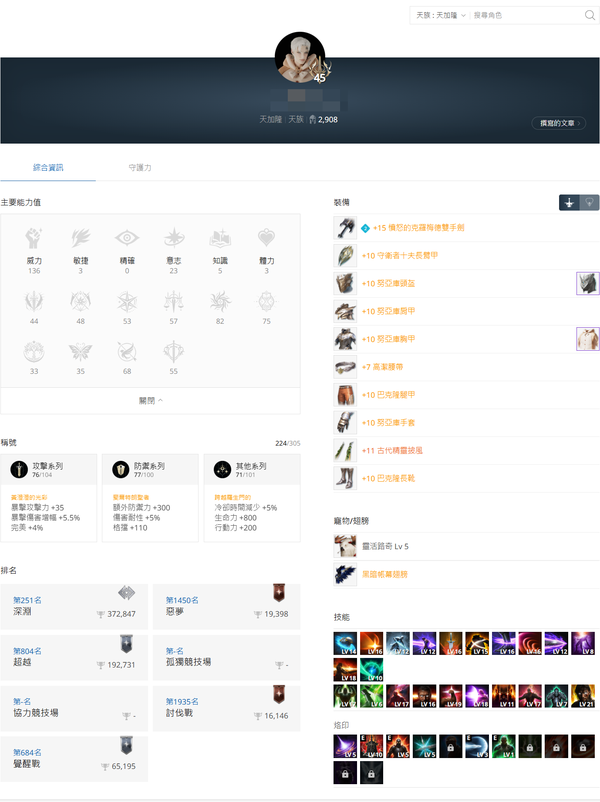Click the 精確 eye stat icon
This screenshot has height=802, width=600.
coord(127,238)
